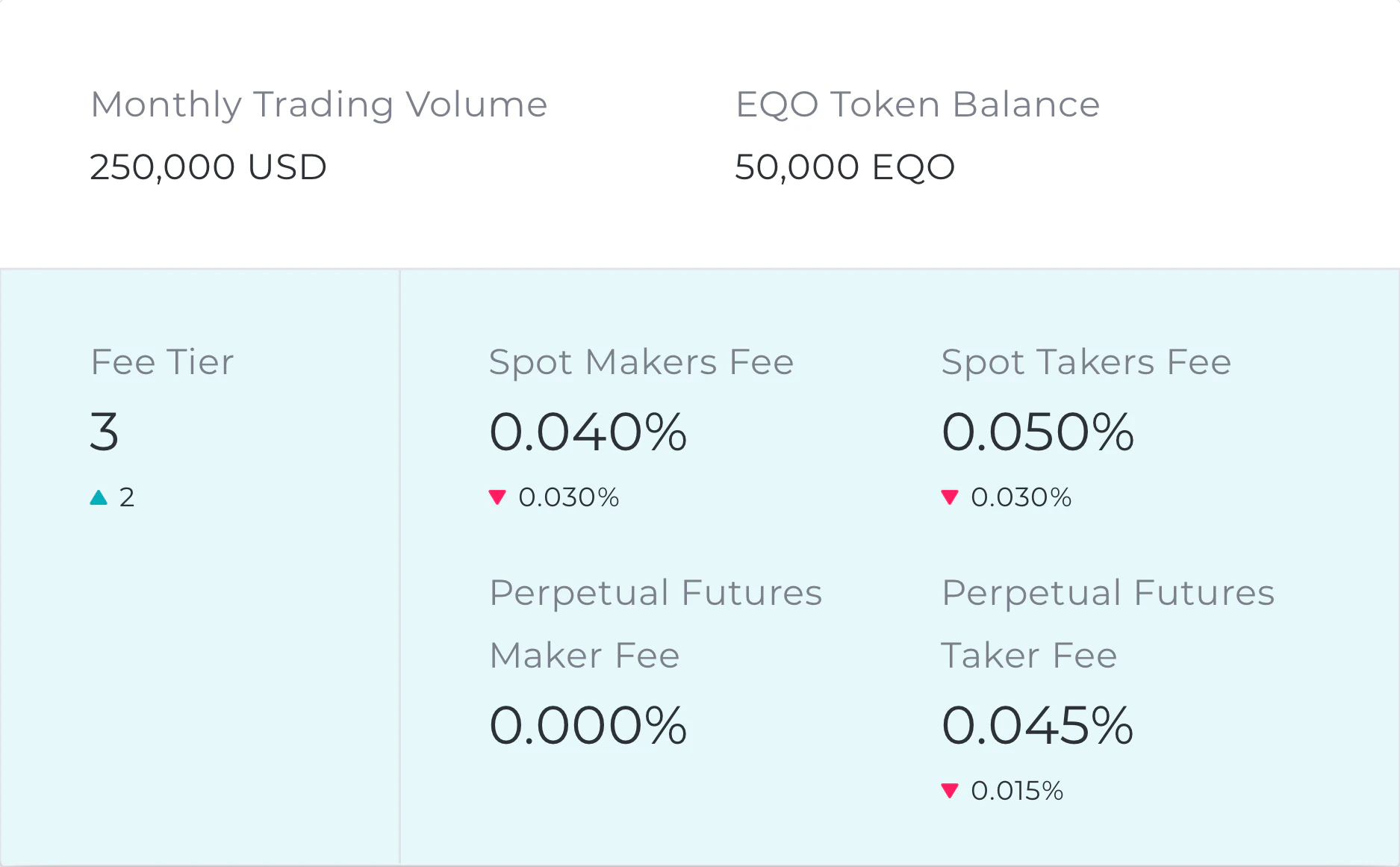This screenshot has width=1400, height=867.
Task: Click the teal up arrow under Fee Tier
Action: pos(99,497)
